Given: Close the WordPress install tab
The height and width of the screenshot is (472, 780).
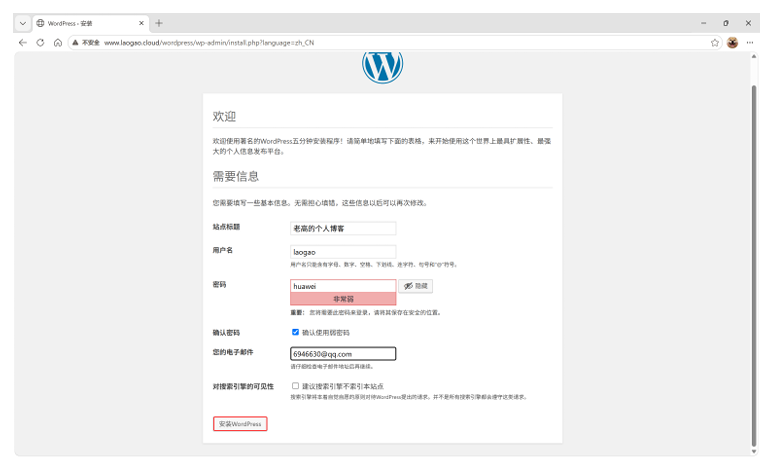Looking at the screenshot, I should coord(141,23).
